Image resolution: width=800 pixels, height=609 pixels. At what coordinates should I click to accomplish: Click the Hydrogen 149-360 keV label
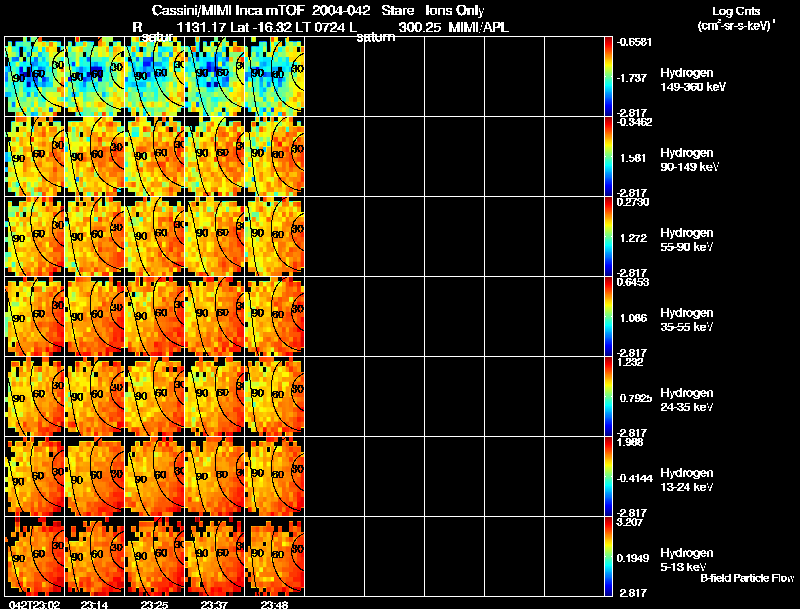[693, 80]
